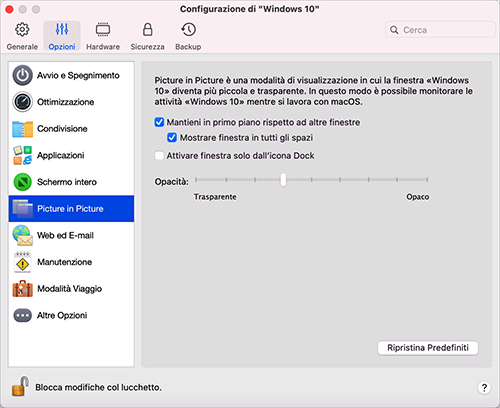Click the Schermo intero green icon
The width and height of the screenshot is (500, 408).
[x=22, y=182]
